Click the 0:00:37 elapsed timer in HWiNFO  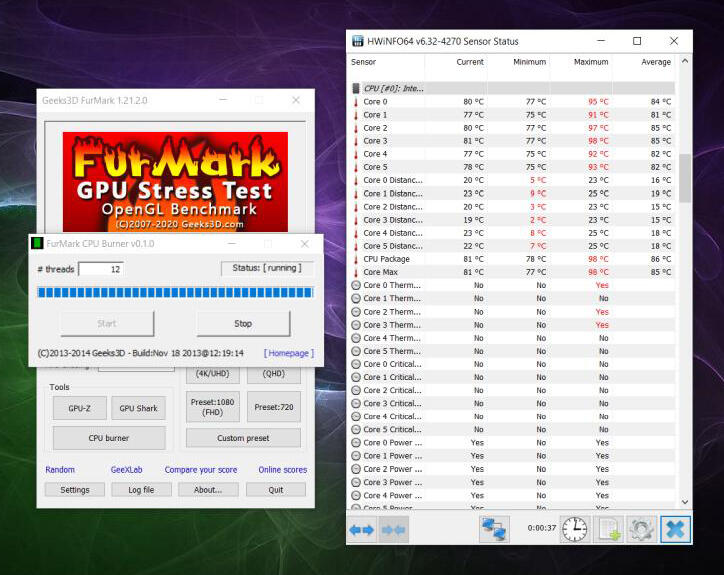[x=542, y=528]
